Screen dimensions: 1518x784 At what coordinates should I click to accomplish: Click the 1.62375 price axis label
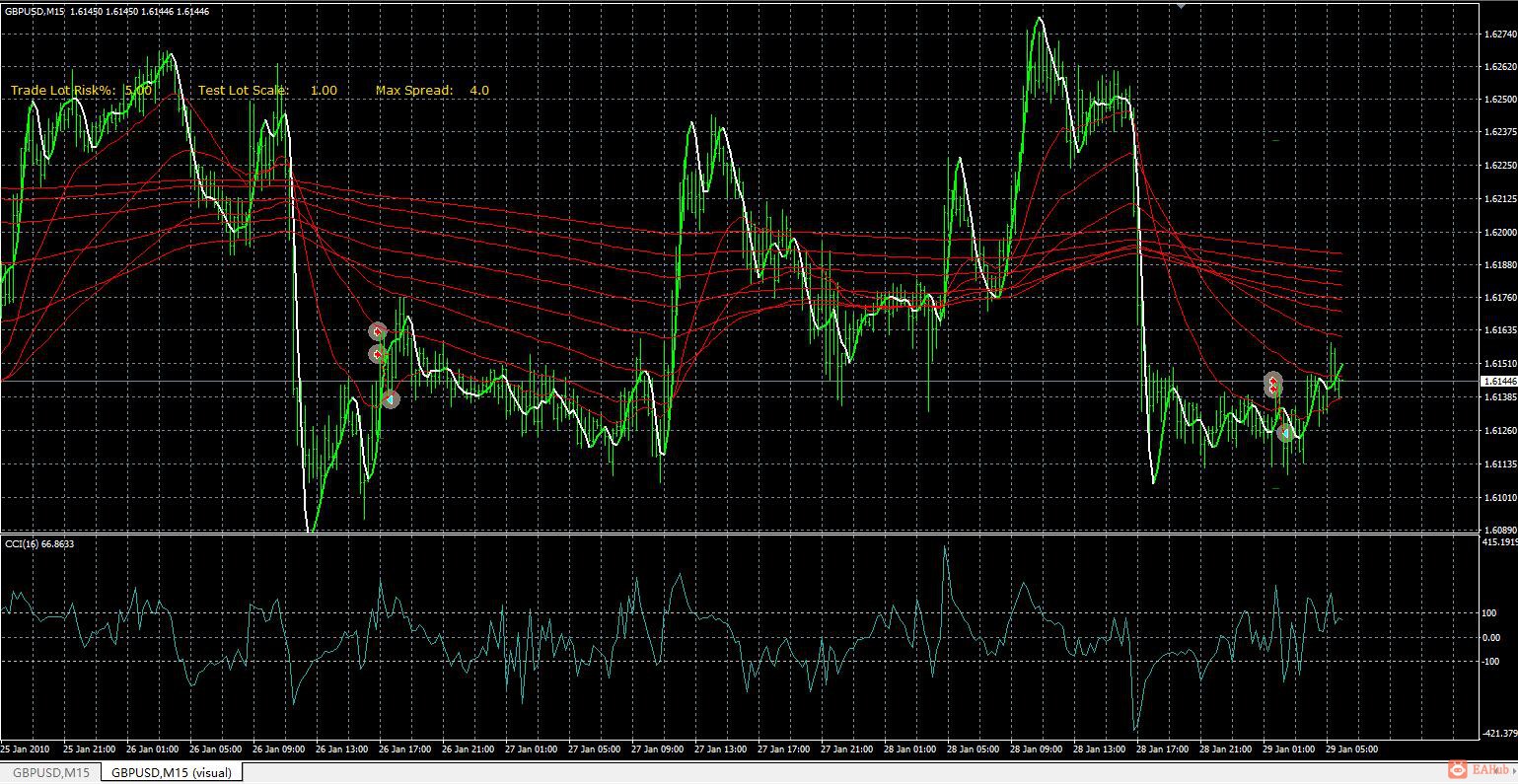click(x=1499, y=133)
